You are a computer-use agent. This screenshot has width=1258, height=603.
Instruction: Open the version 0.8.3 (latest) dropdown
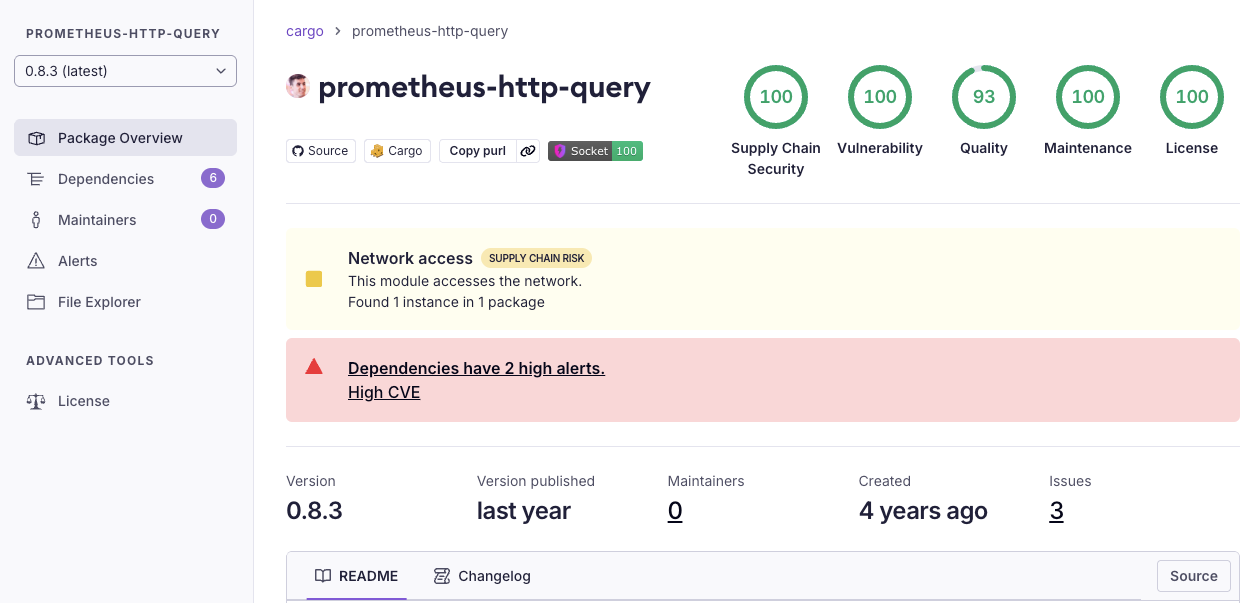[x=125, y=71]
